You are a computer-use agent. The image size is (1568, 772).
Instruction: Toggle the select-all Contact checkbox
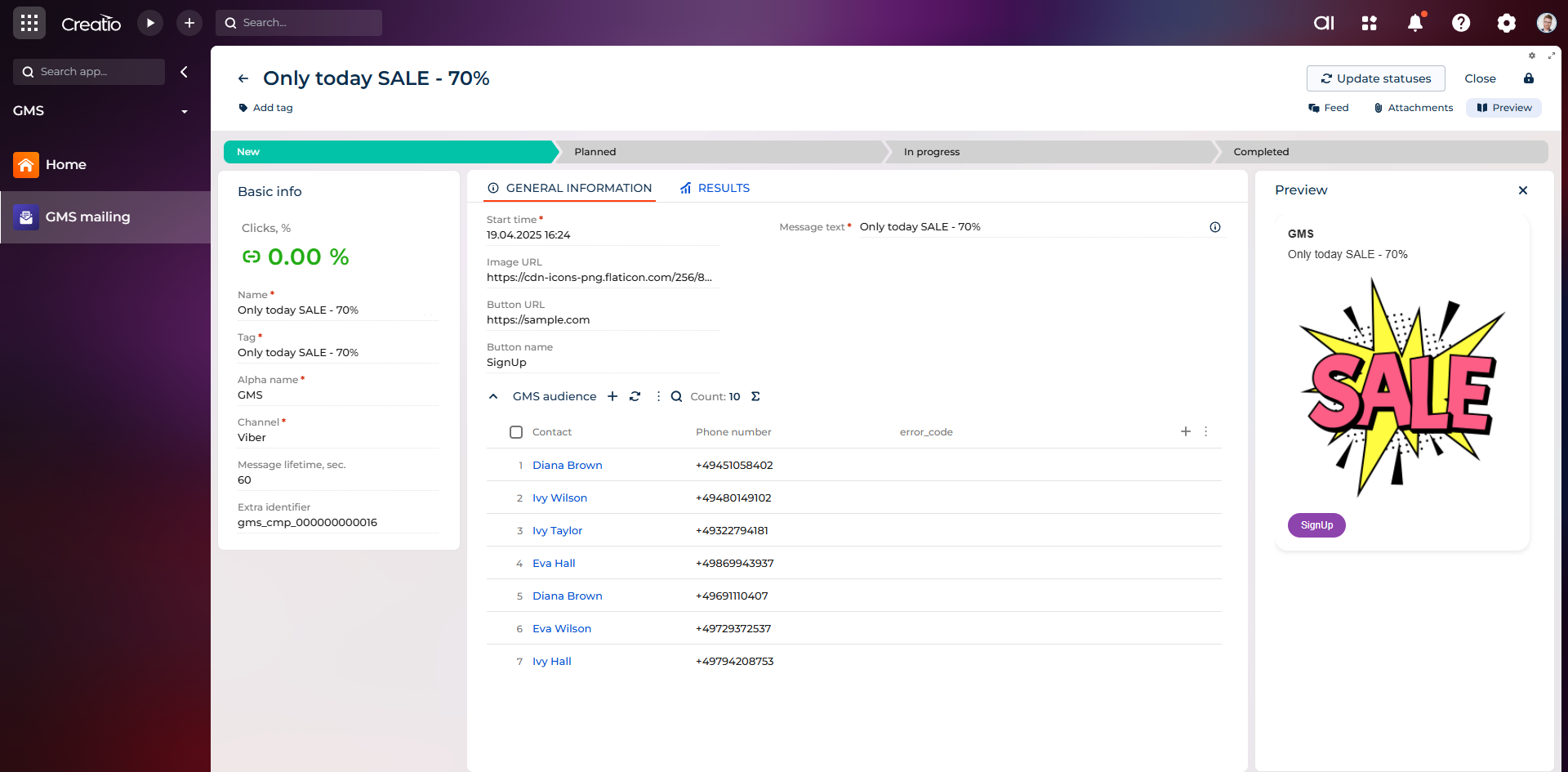coord(516,432)
